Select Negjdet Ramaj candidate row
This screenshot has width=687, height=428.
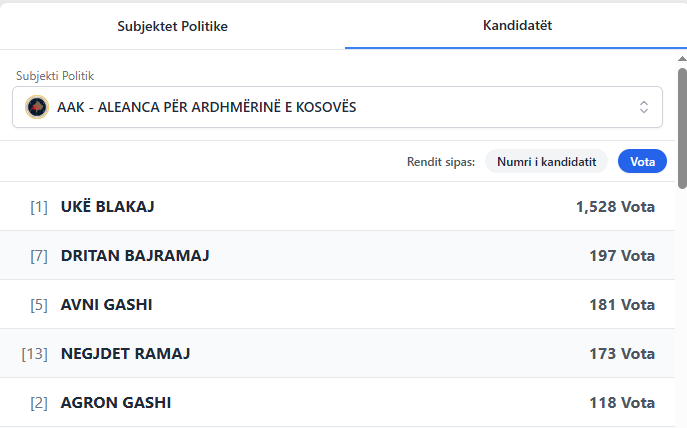tap(340, 354)
